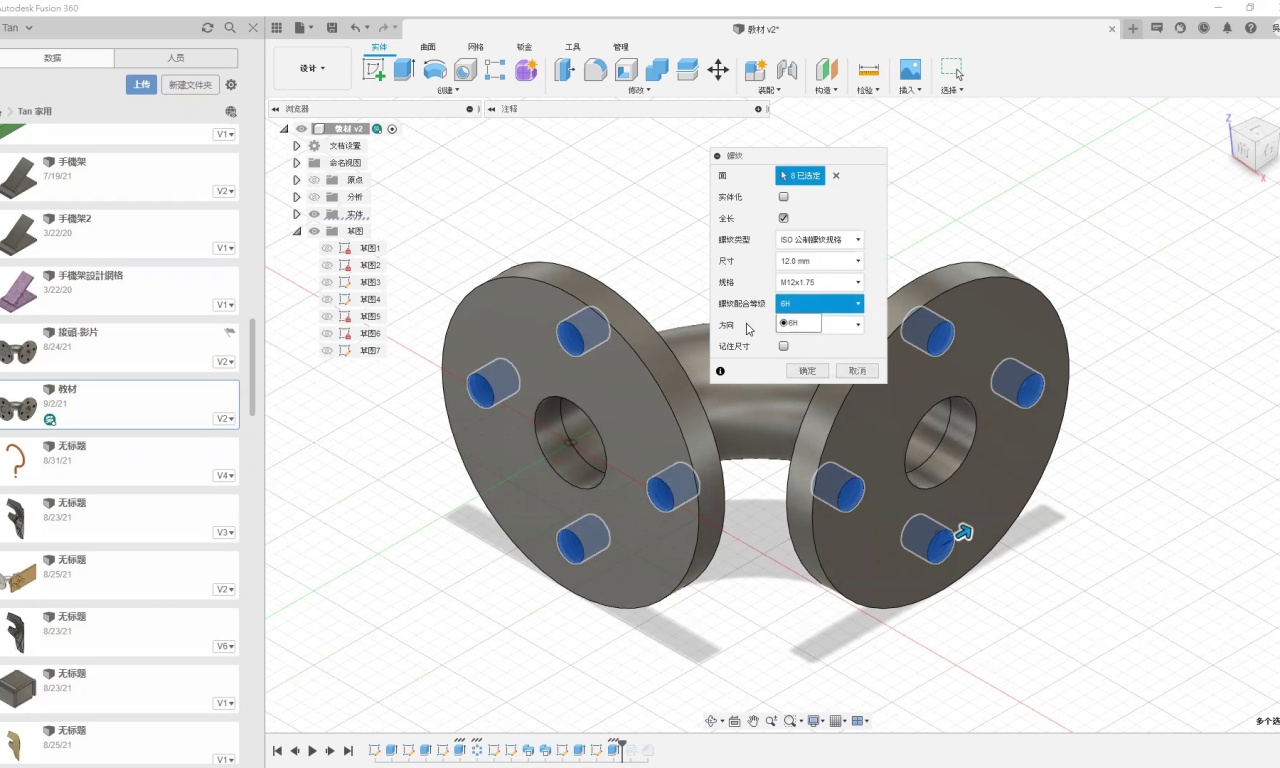Expand the 命名视图 tree node
The width and height of the screenshot is (1280, 768).
(x=297, y=163)
